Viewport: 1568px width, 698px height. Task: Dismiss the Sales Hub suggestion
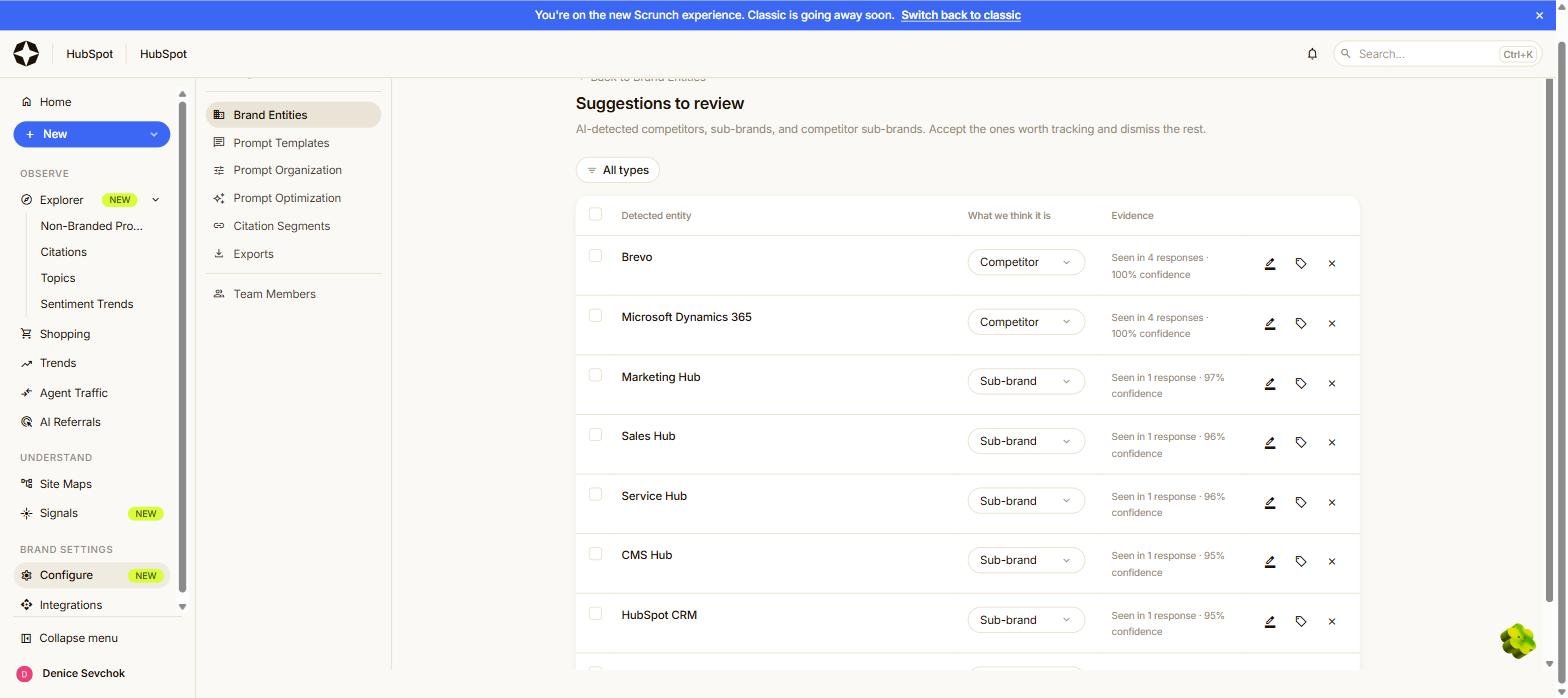1332,443
